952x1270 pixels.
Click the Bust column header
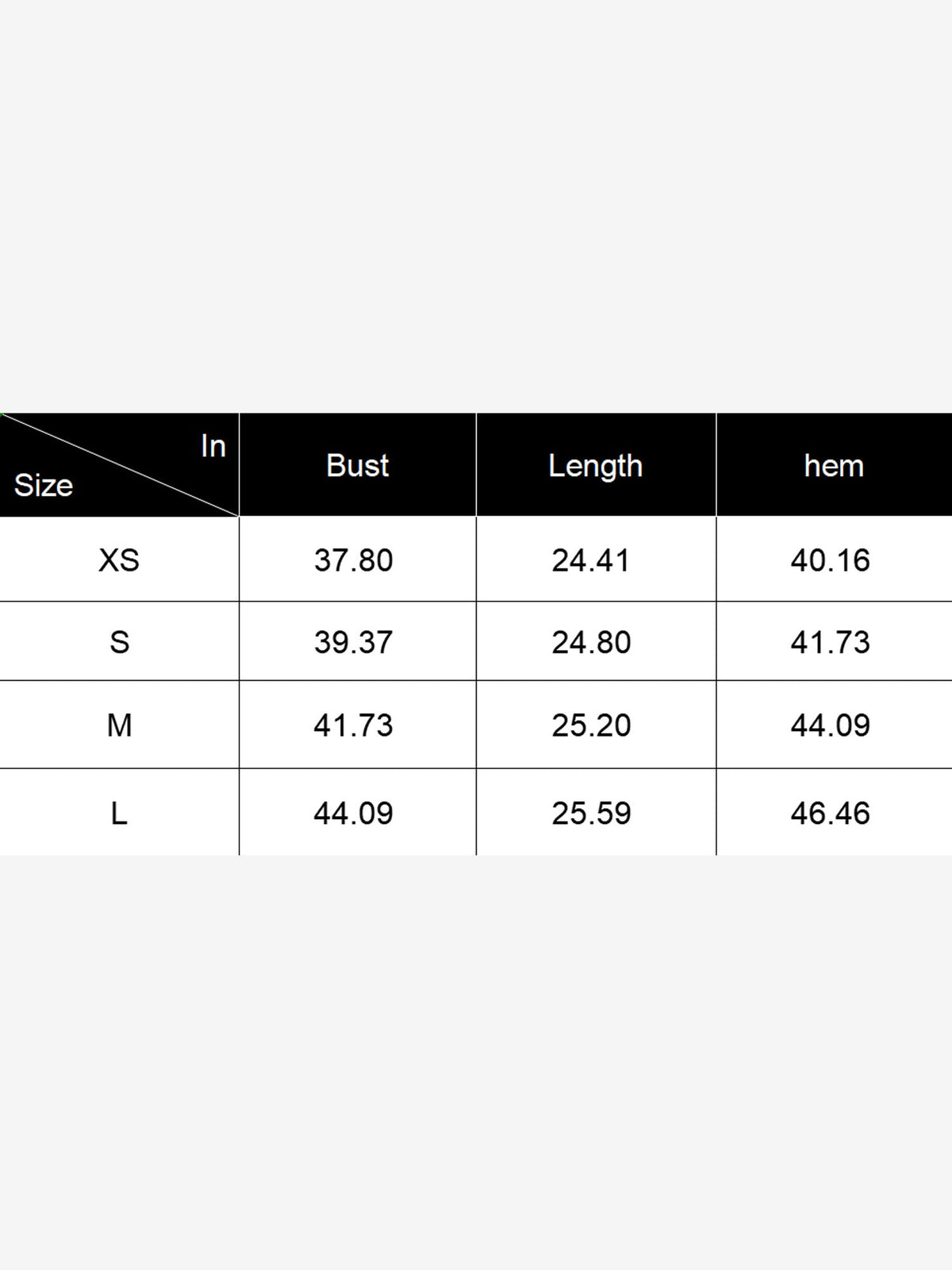(357, 466)
